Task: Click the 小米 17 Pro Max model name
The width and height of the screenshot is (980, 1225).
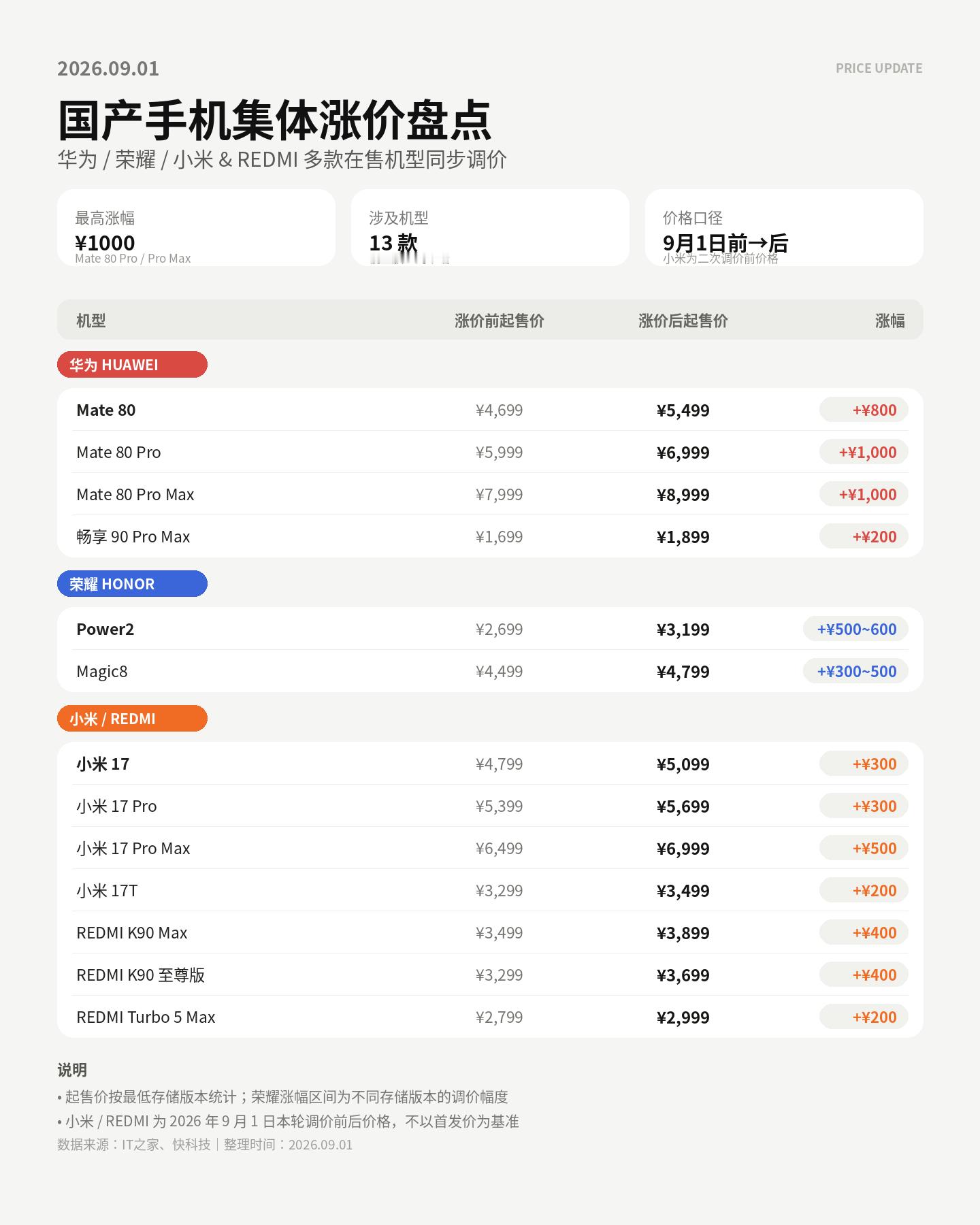Action: click(133, 849)
